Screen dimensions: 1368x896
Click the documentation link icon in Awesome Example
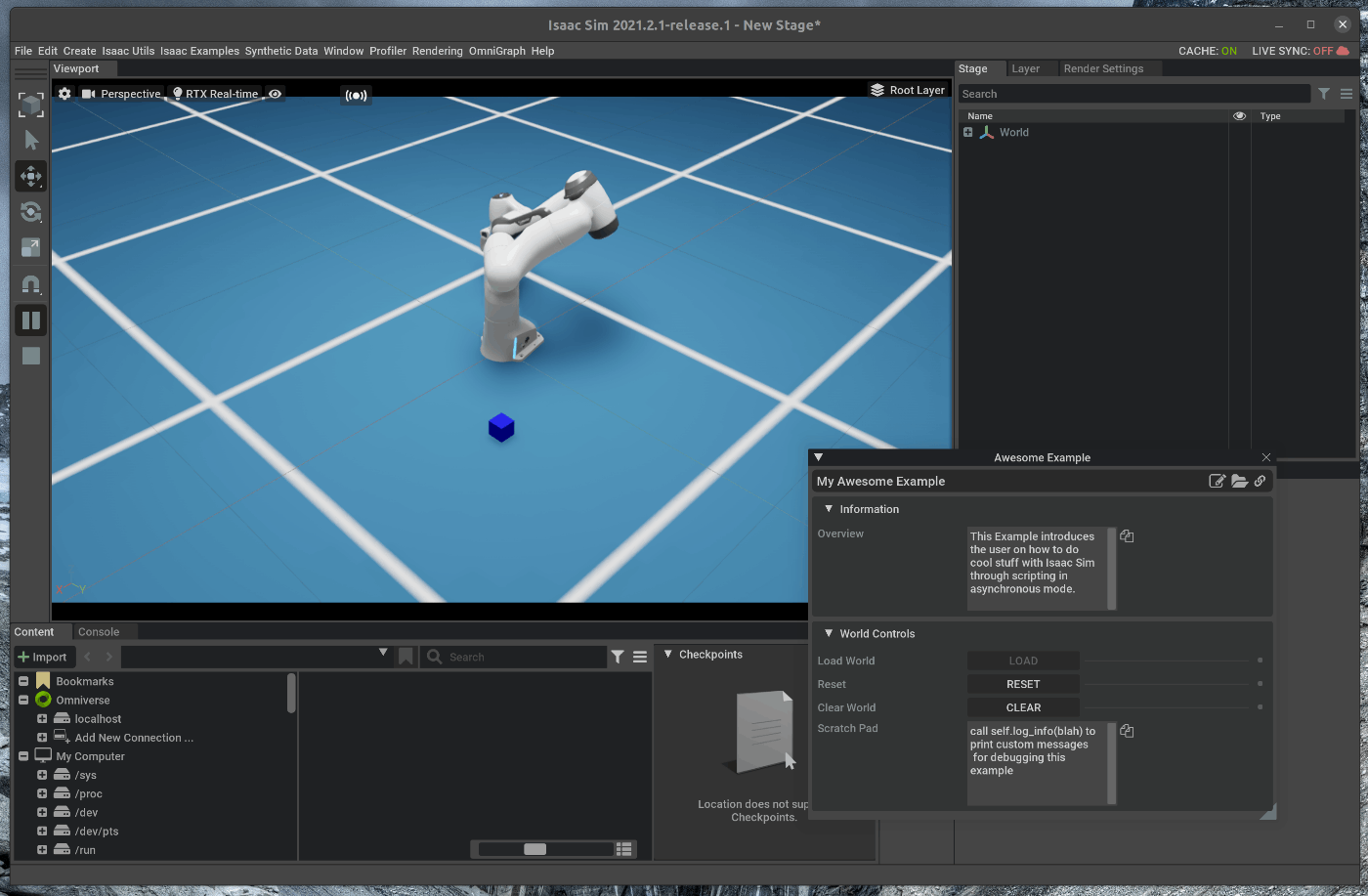[x=1260, y=481]
